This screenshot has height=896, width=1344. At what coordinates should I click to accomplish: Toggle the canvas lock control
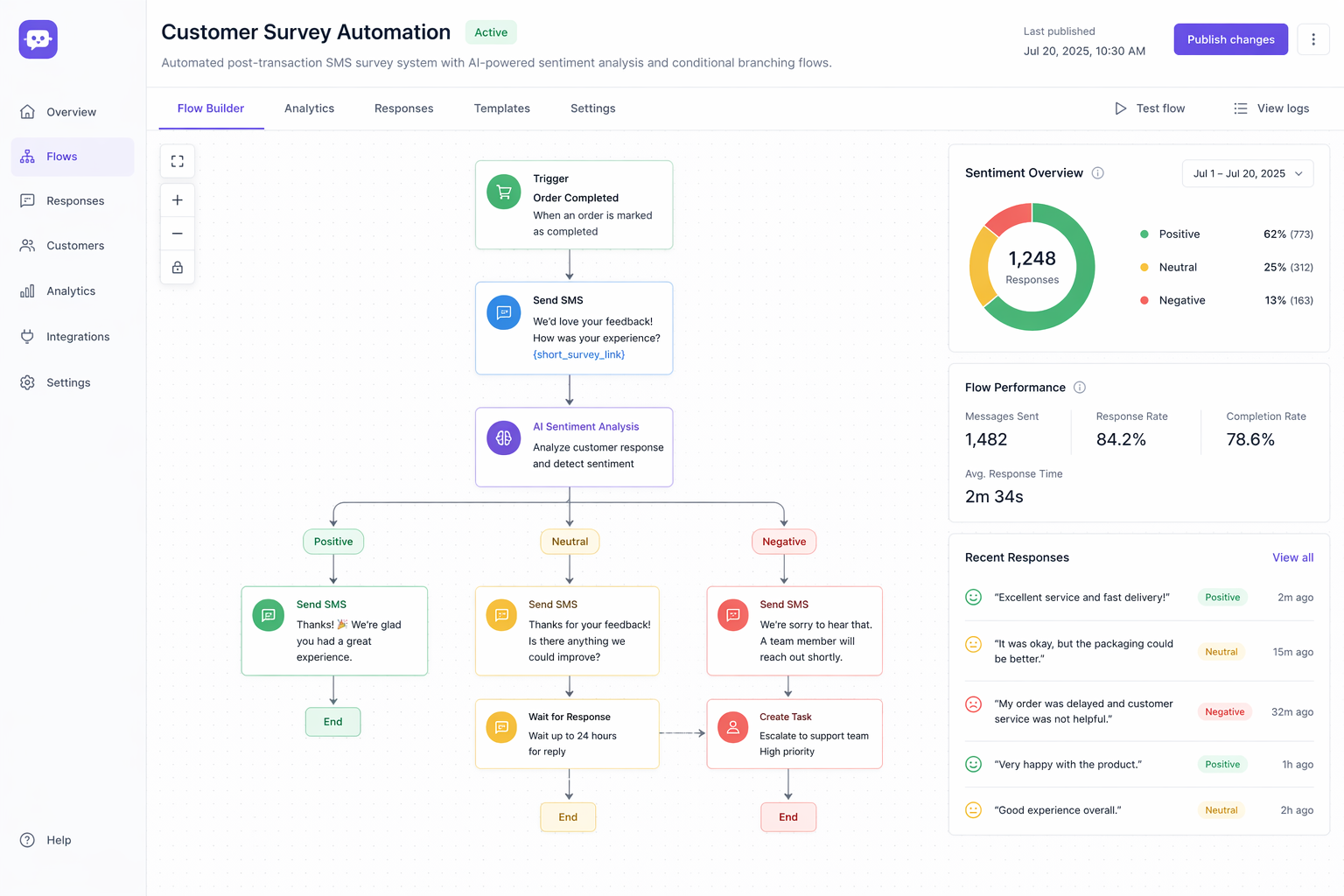coord(177,267)
